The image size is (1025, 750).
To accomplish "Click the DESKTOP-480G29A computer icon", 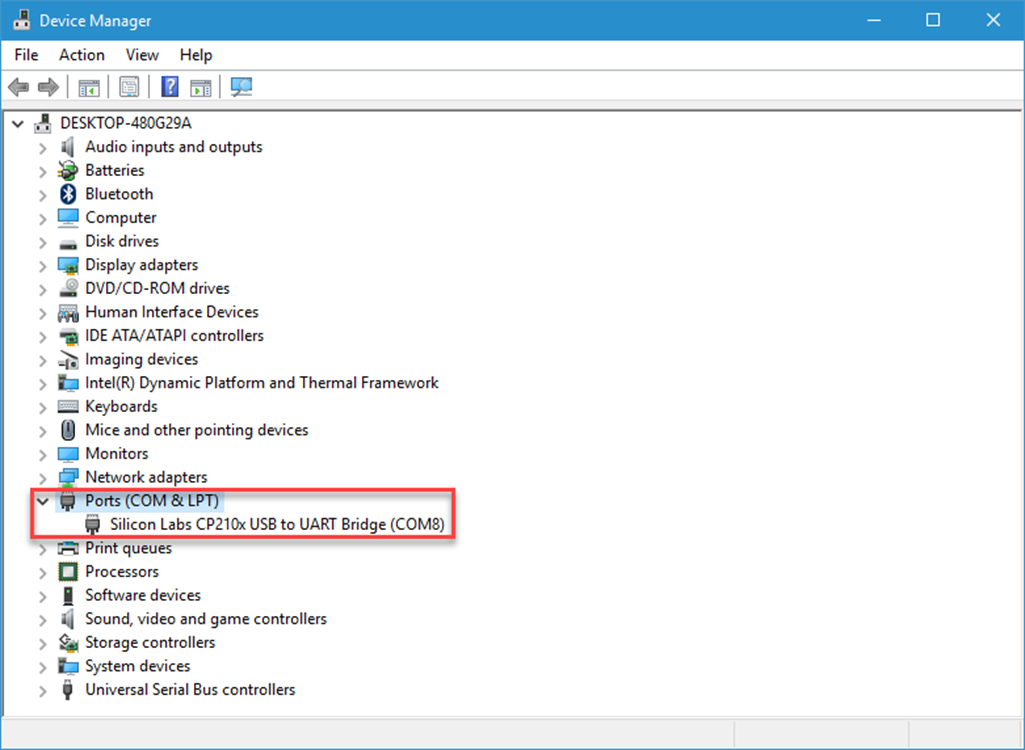I will click(x=43, y=123).
